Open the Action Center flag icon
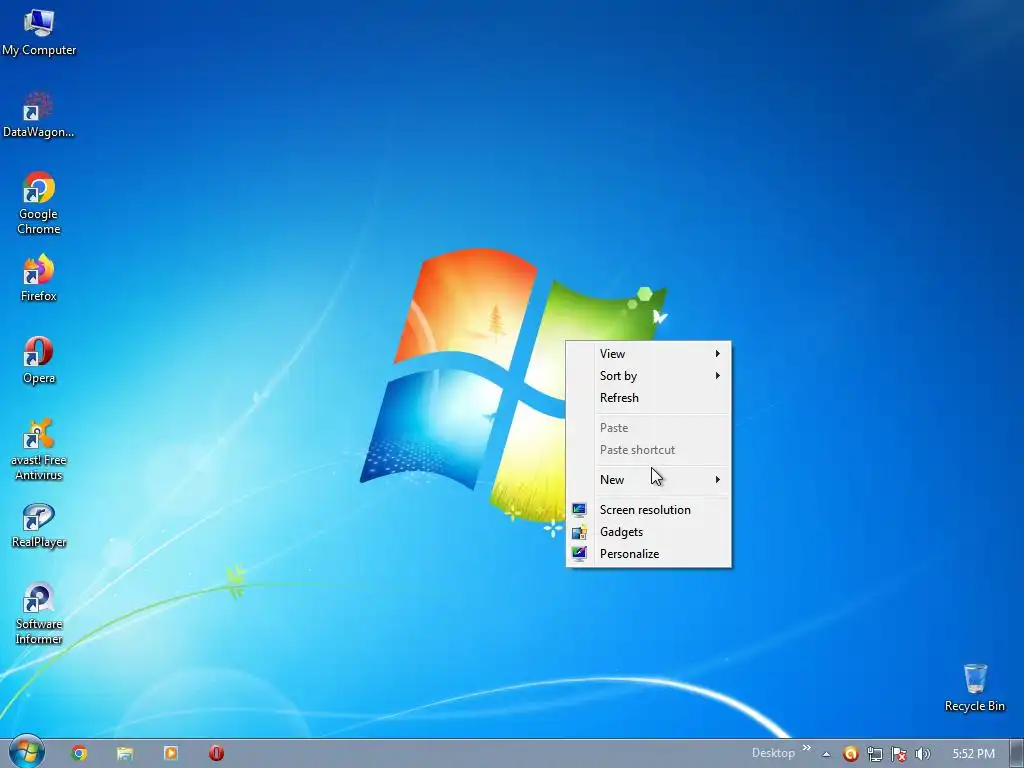Image resolution: width=1024 pixels, height=768 pixels. click(x=899, y=754)
